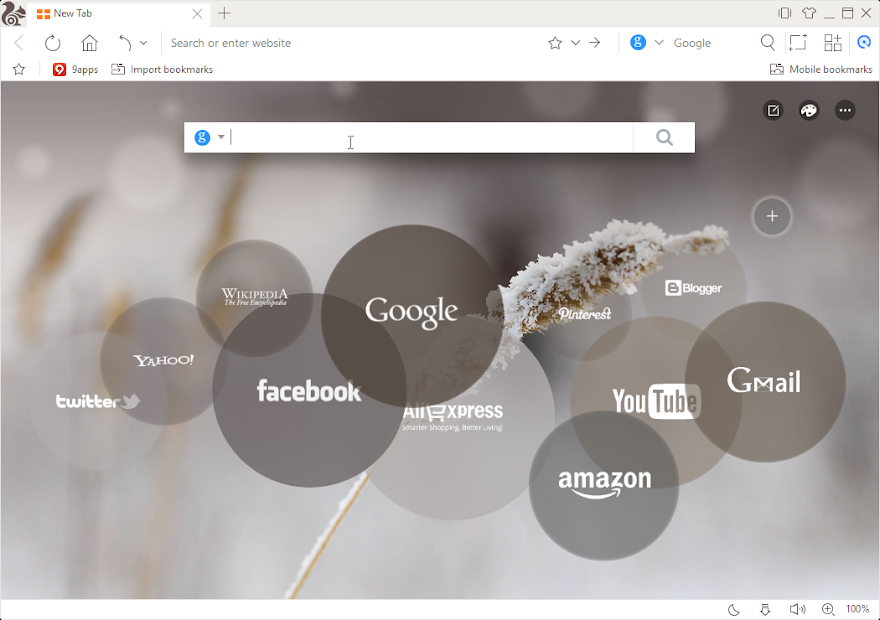Click the go forward arrow in address bar
Screen dimensions: 880x620
(x=595, y=43)
